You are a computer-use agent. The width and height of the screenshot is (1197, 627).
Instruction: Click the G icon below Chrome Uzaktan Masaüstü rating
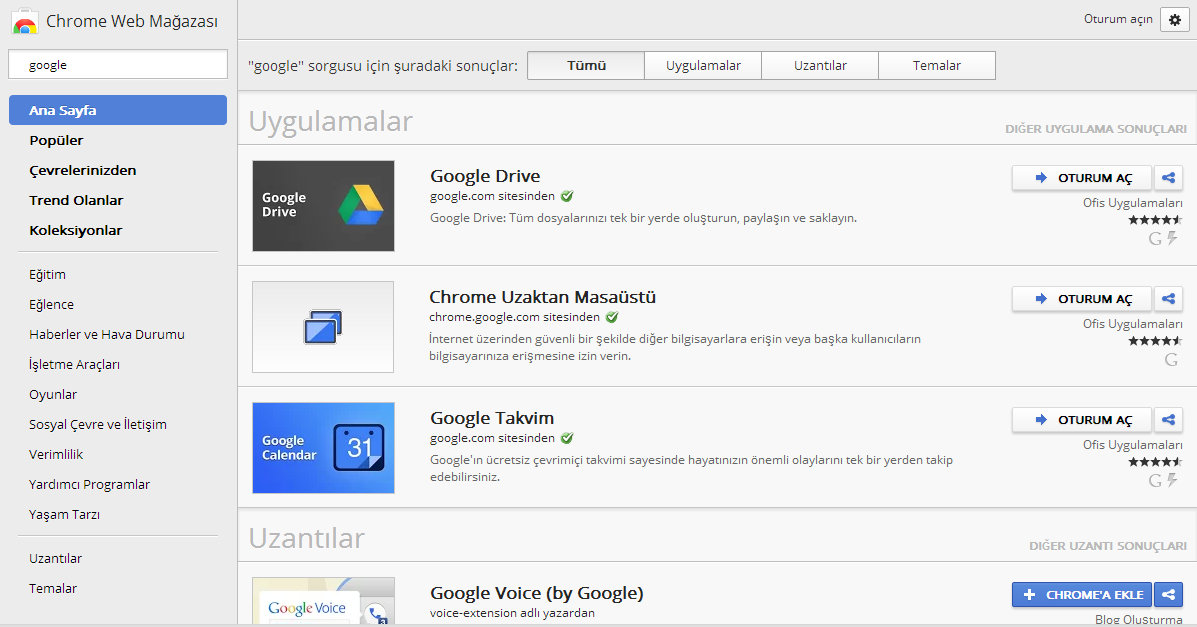click(x=1171, y=360)
